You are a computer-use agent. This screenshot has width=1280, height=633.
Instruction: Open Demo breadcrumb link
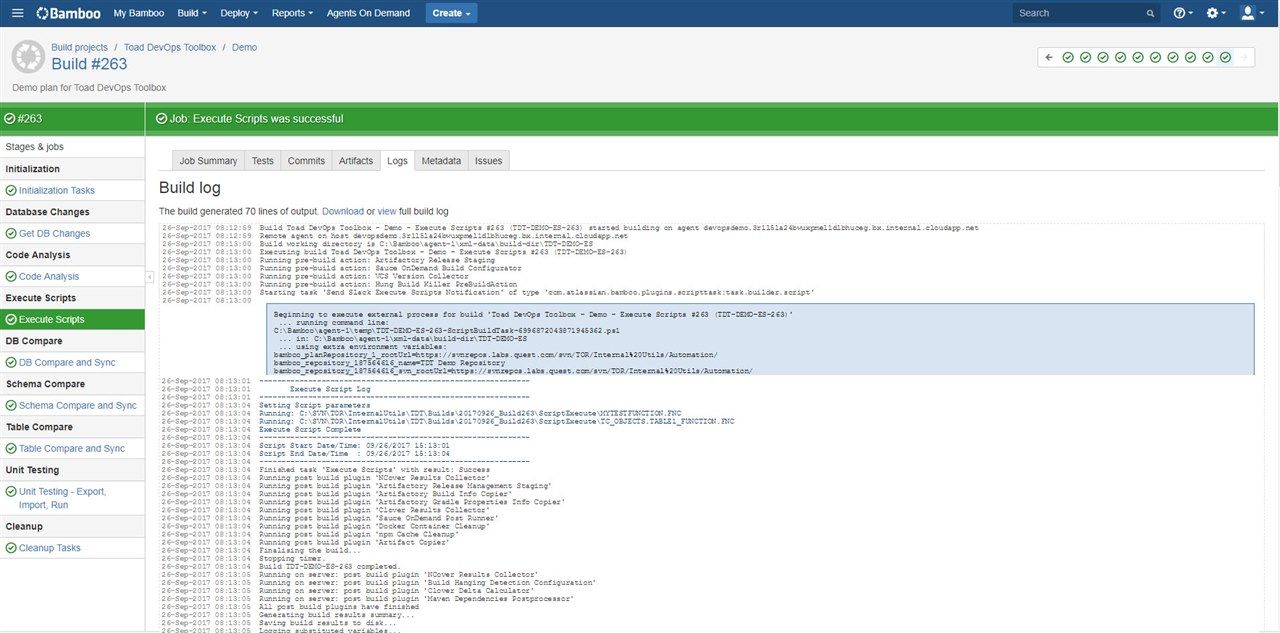point(244,47)
